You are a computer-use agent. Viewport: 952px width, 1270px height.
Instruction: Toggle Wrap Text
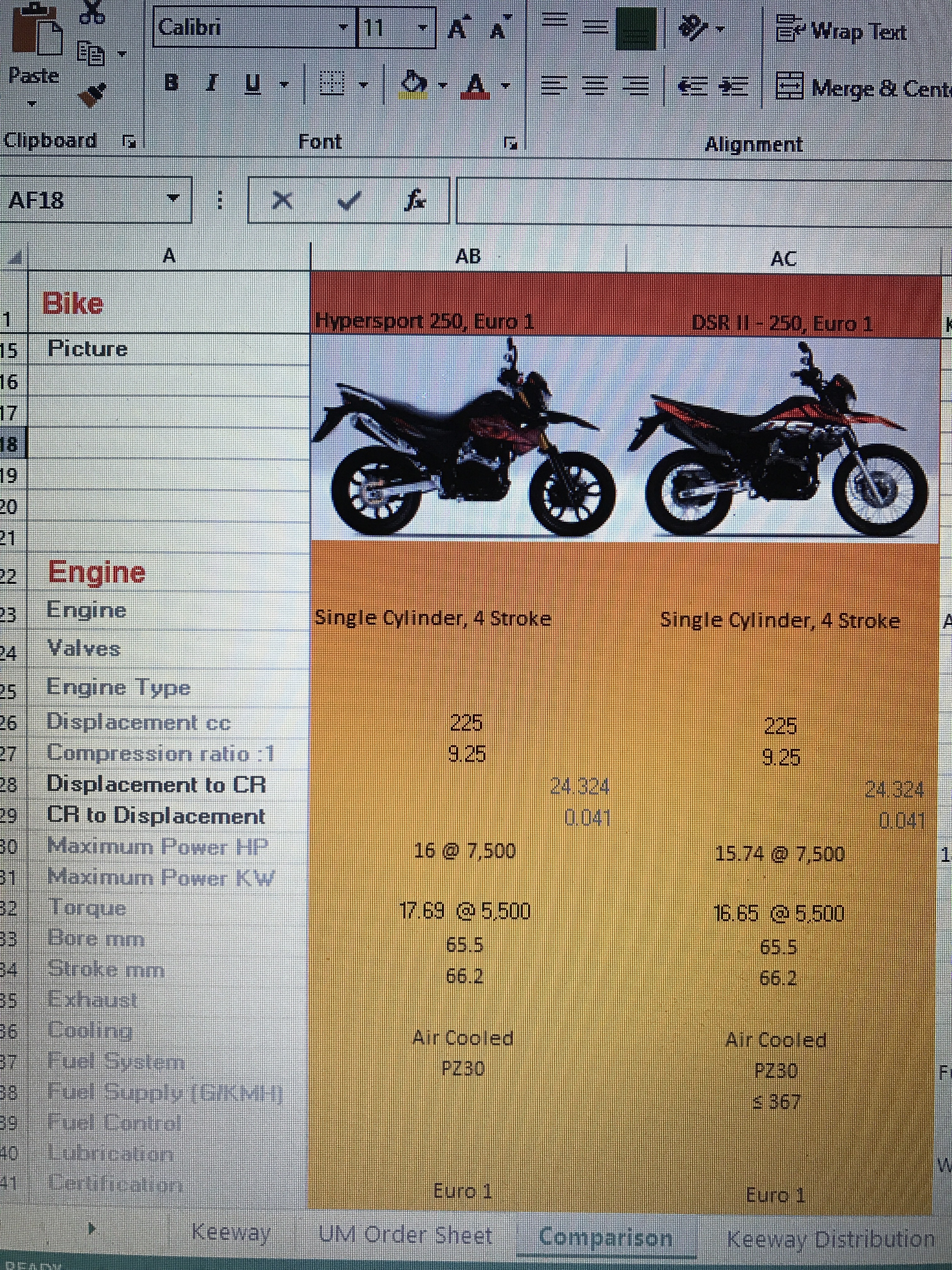point(842,30)
